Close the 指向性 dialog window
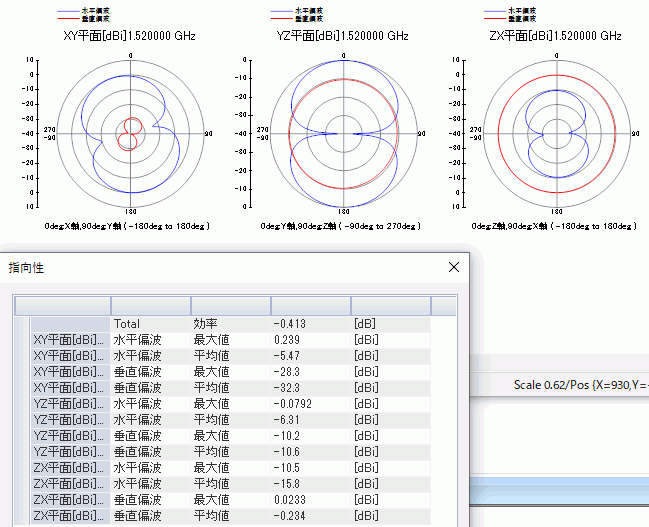Screen dimensions: 649x527 coord(453,267)
